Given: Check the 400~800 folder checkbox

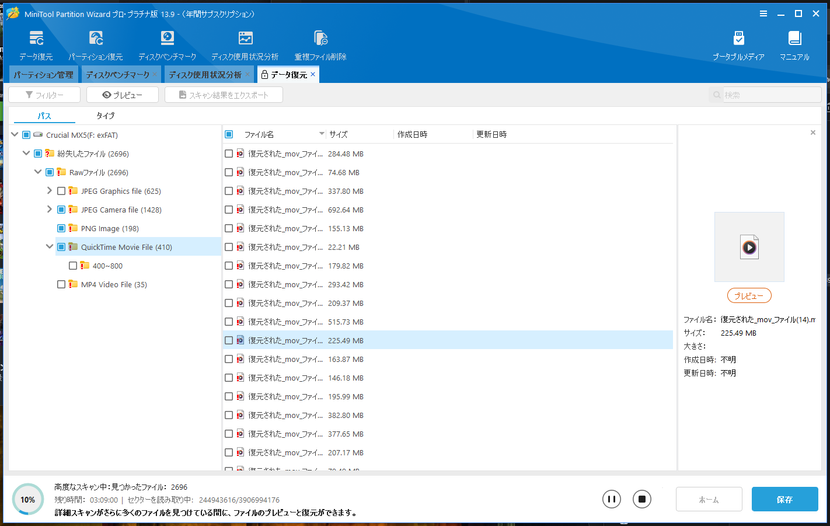Looking at the screenshot, I should tap(73, 266).
